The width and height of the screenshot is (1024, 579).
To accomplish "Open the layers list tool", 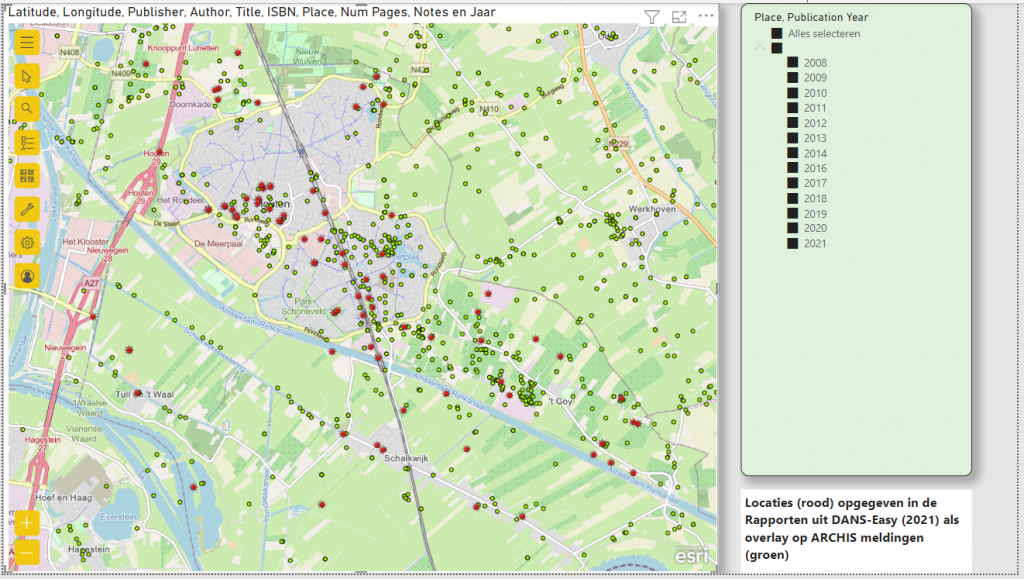I will 27,142.
